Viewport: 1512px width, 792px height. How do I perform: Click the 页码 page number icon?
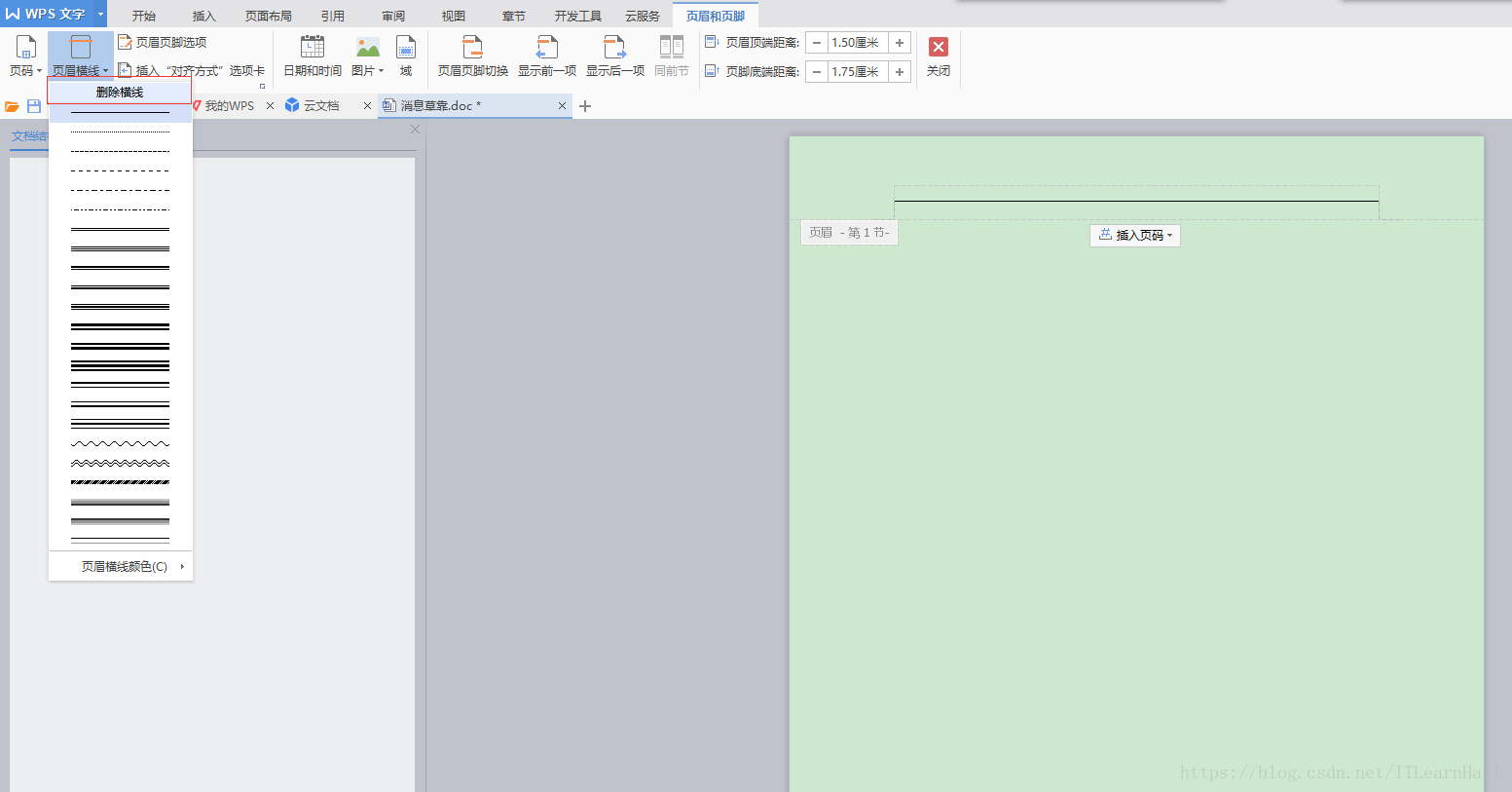[x=25, y=47]
